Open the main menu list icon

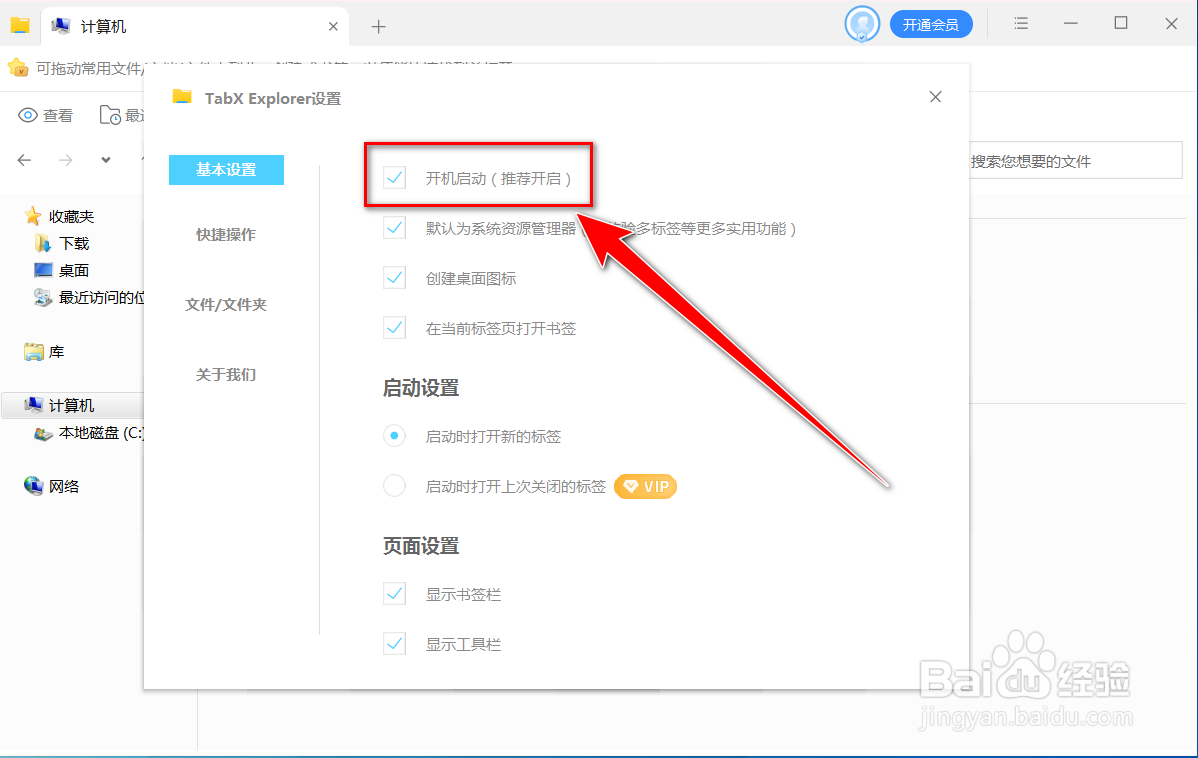point(1021,24)
